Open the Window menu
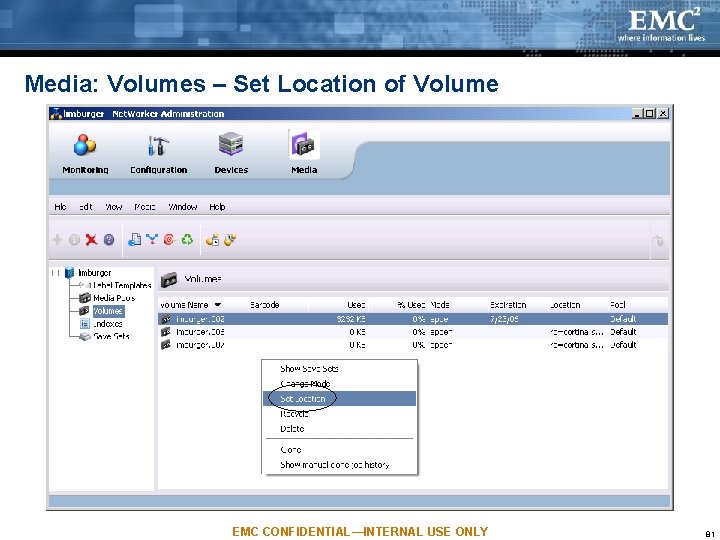This screenshot has height=540, width=720. (182, 207)
